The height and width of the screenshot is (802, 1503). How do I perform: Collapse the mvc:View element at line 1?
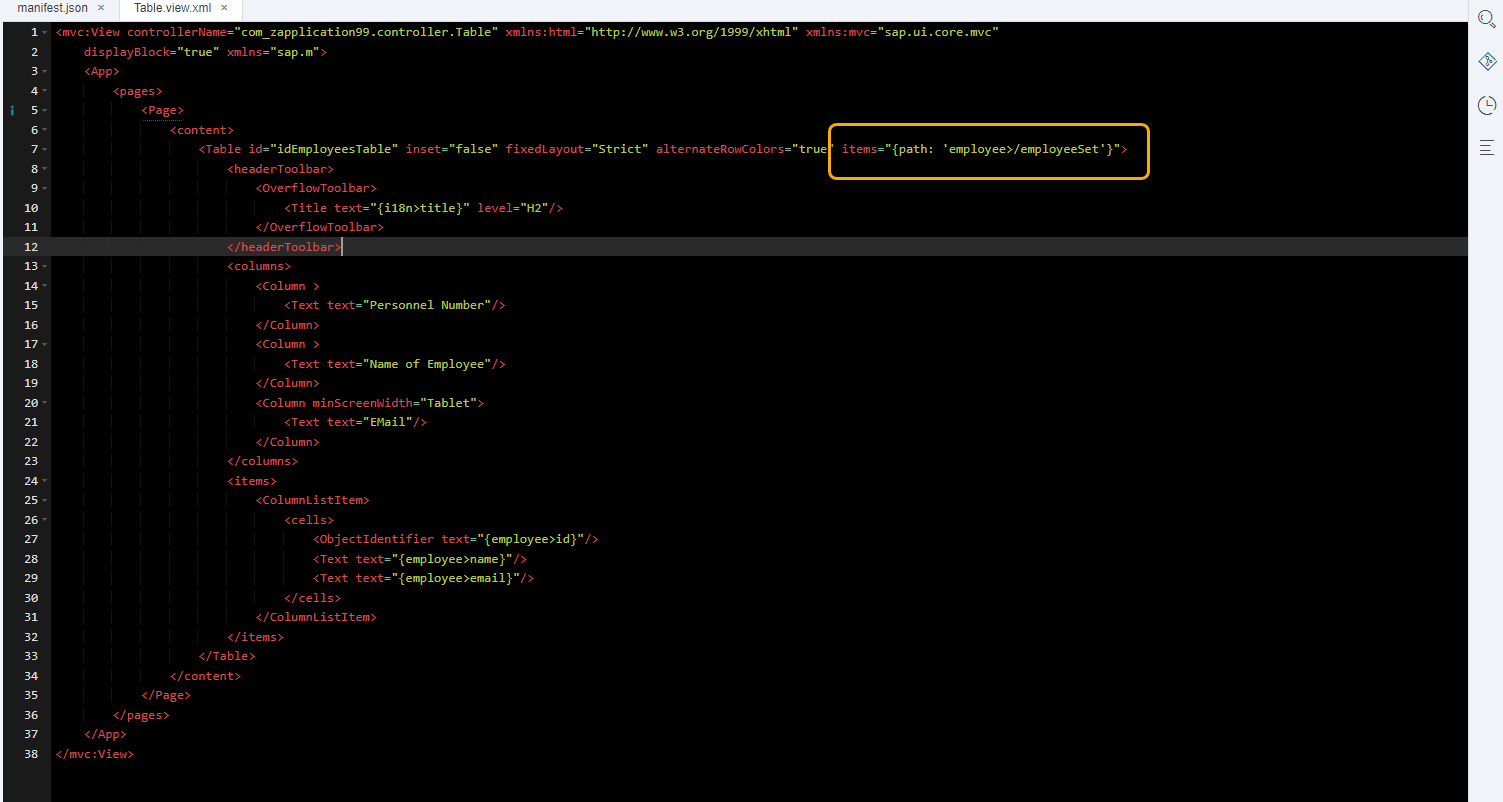[x=42, y=31]
